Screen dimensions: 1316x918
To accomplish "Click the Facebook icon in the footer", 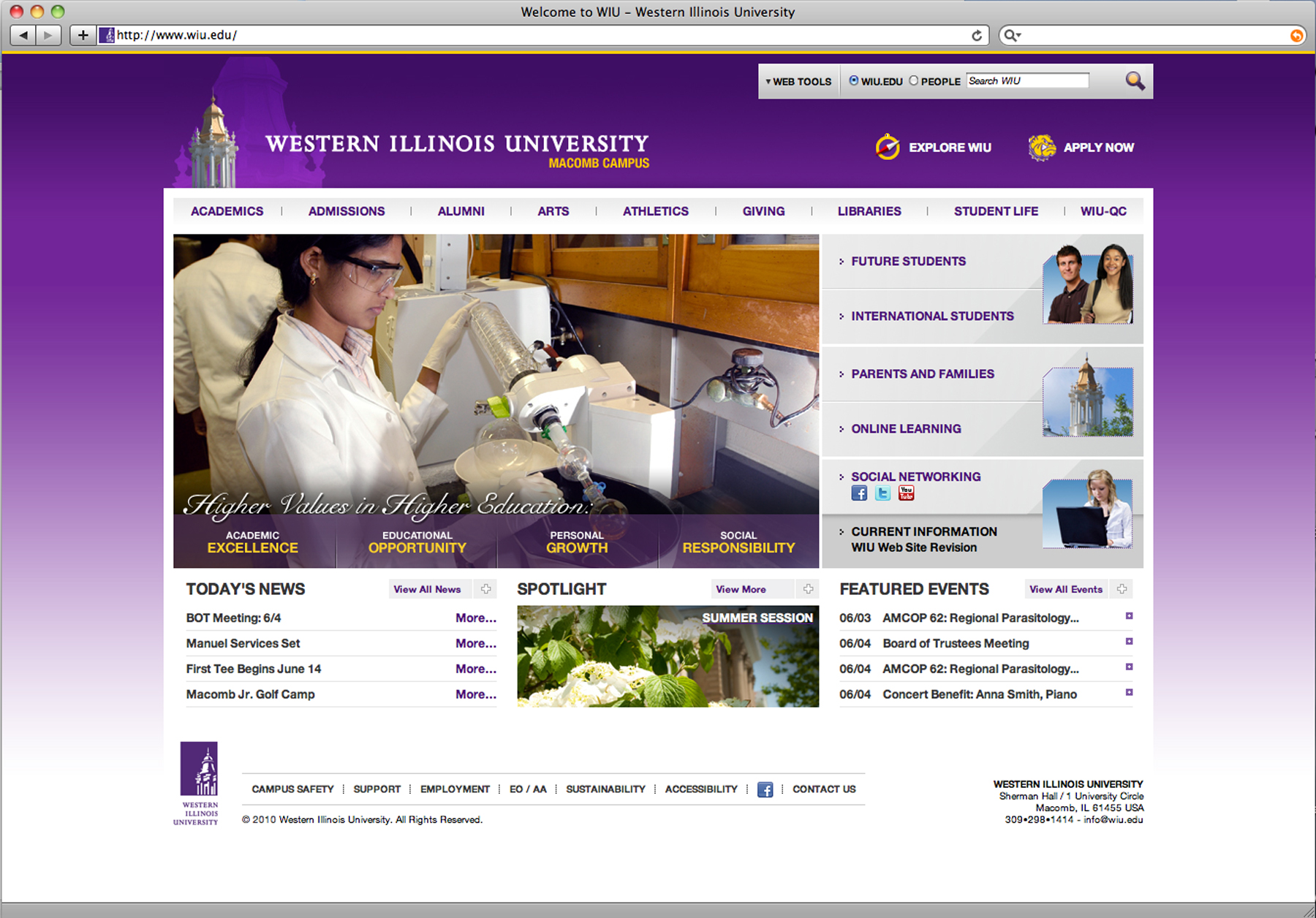I will coord(765,789).
